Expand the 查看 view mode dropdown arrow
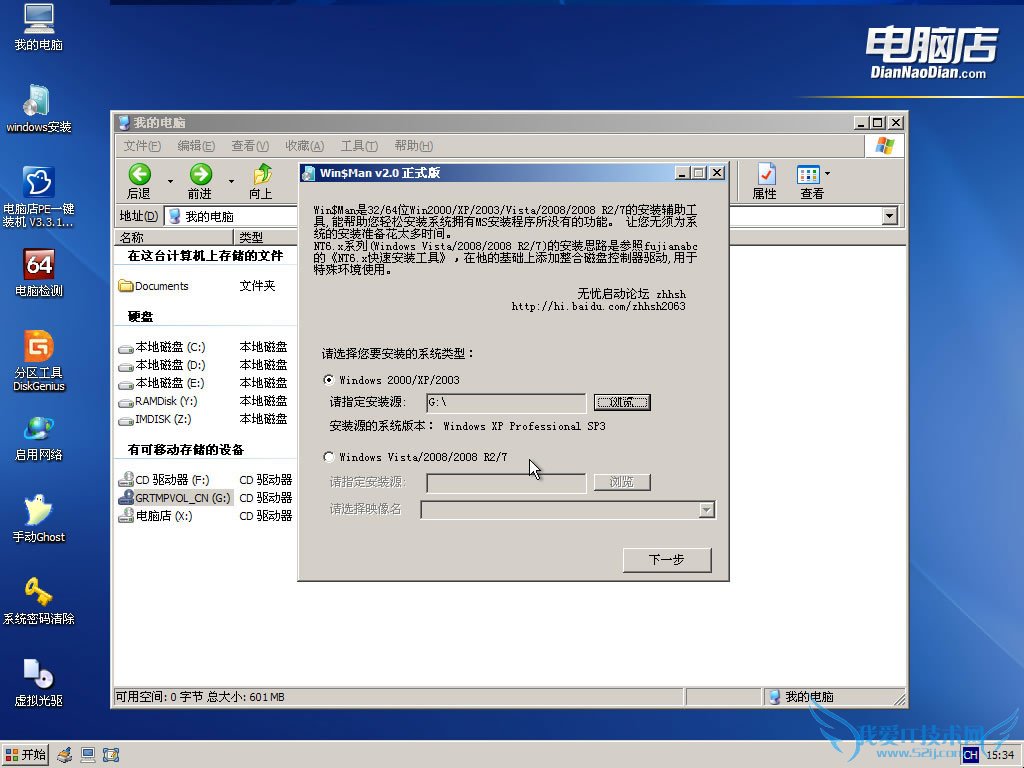The image size is (1024, 768). click(x=827, y=174)
